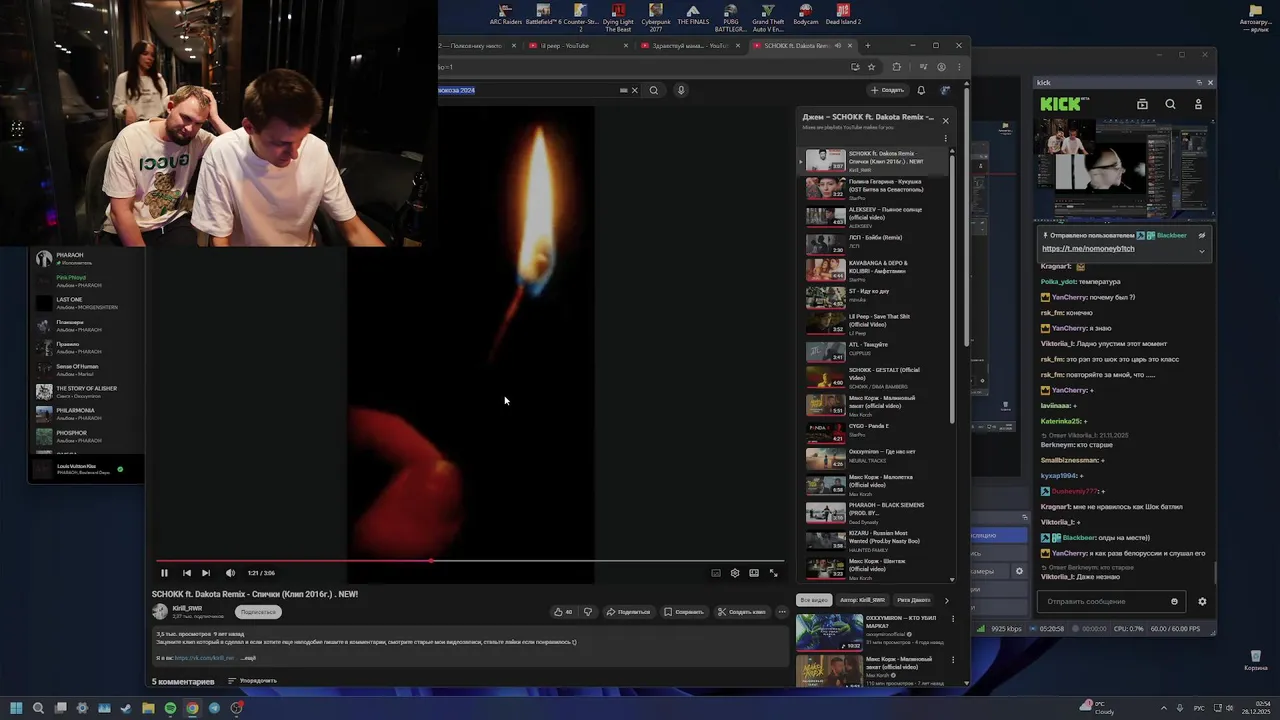Image resolution: width=1280 pixels, height=720 pixels.
Task: Switch to Полковнику никто browser tab
Action: coord(478,46)
